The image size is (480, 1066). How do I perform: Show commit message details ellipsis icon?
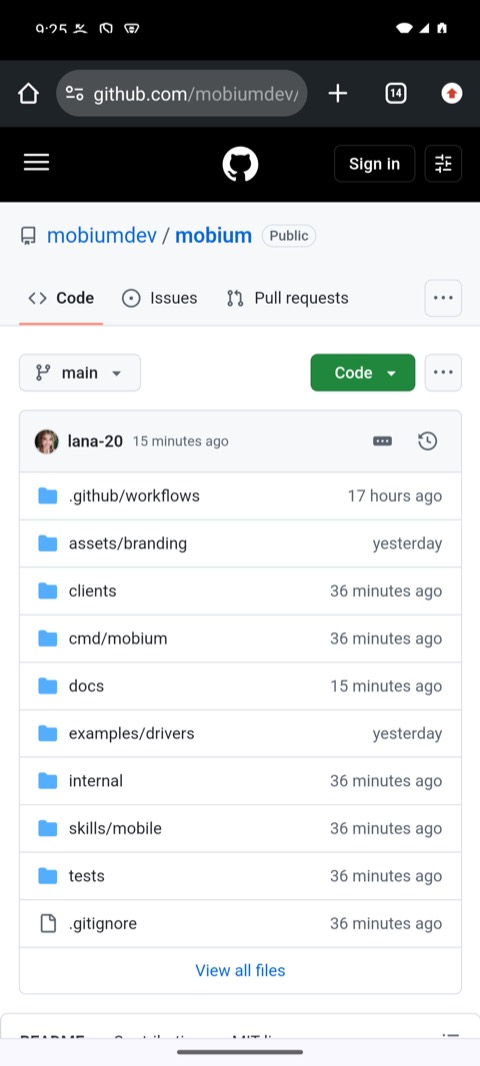(383, 441)
